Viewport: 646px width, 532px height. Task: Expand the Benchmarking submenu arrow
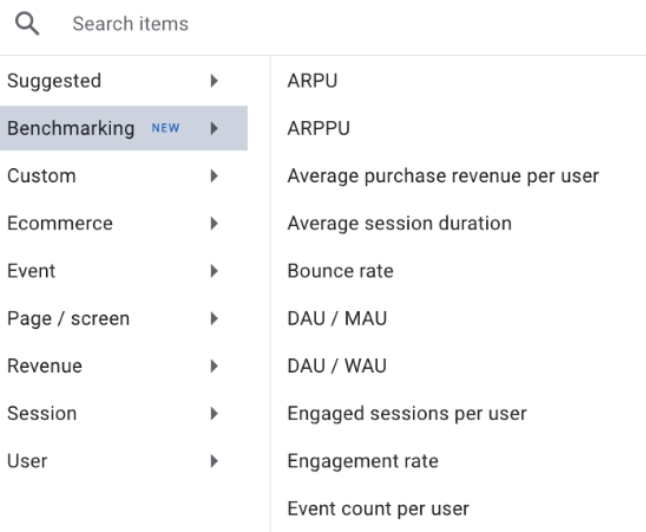214,128
